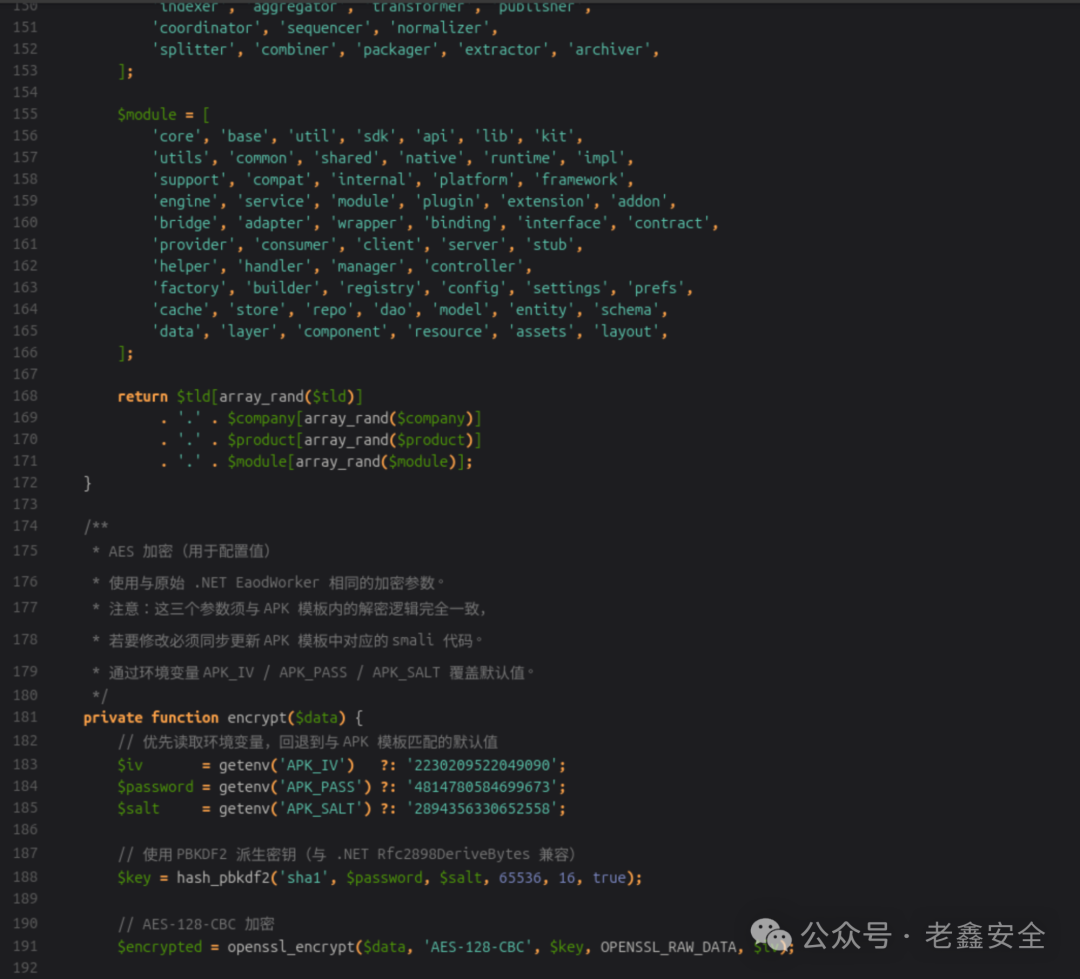Click line number 181 in the gutter

coord(25,717)
